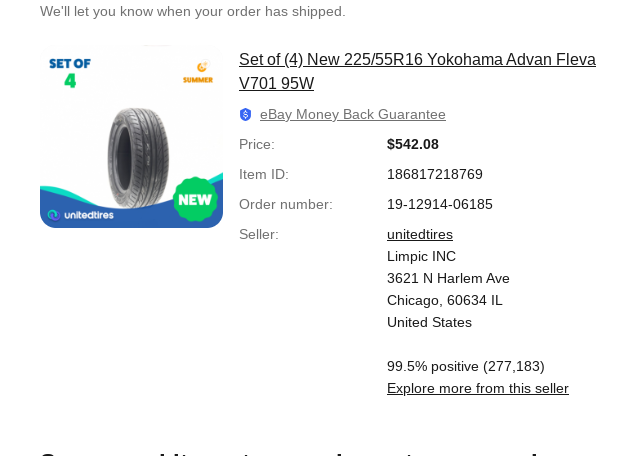Open the Yokohama Advan Fleva V701 listing title
The image size is (640, 456).
pos(417,71)
